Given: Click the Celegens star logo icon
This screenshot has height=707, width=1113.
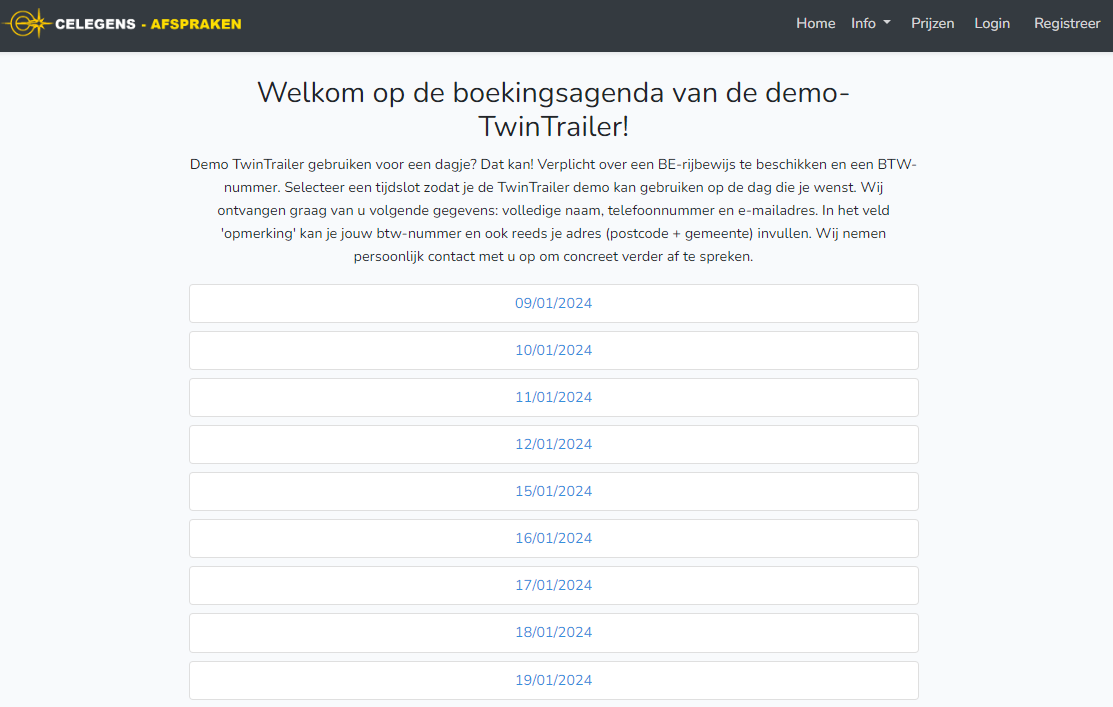Looking at the screenshot, I should (x=27, y=23).
